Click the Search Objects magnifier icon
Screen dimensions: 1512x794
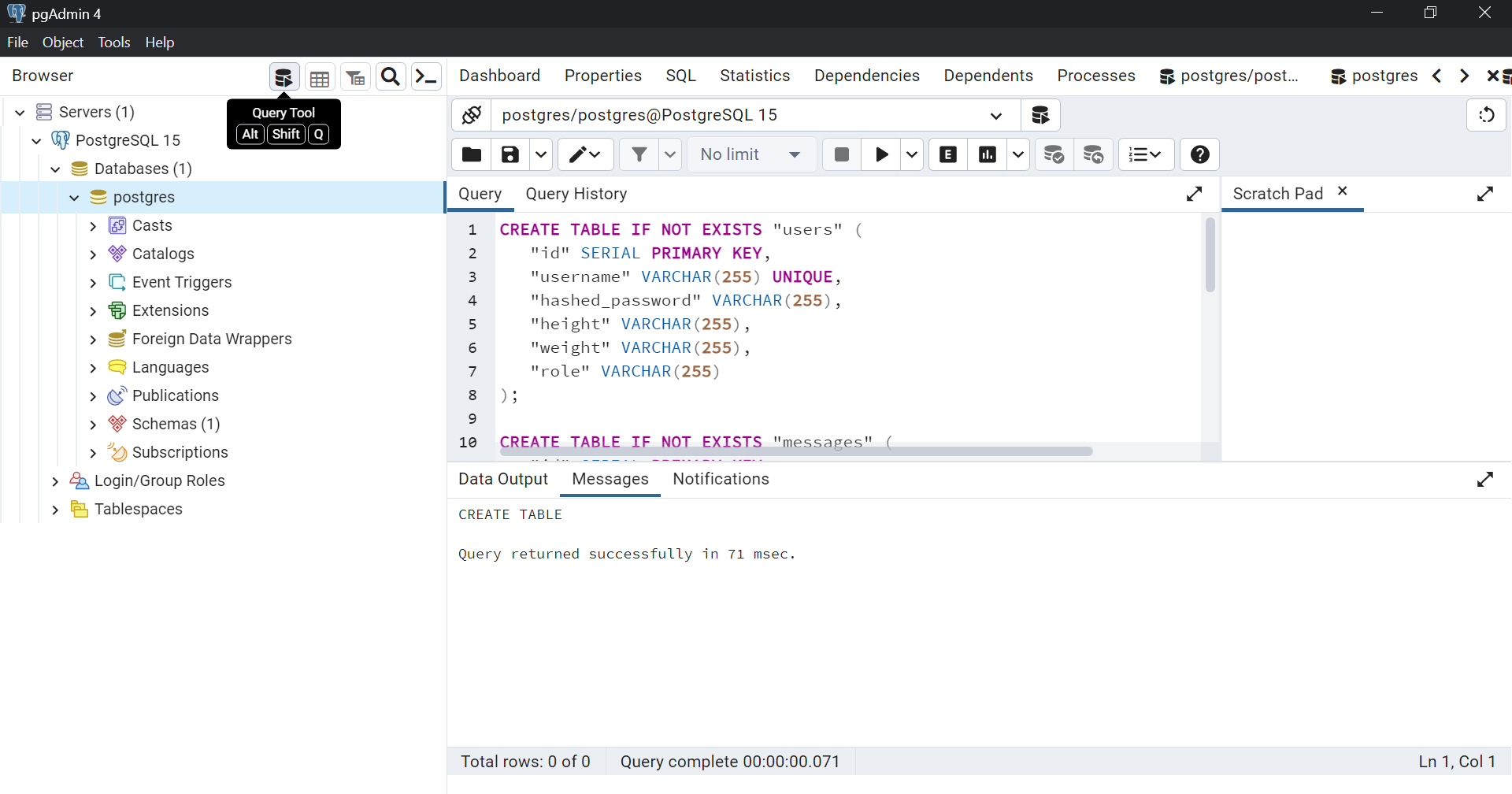[390, 76]
